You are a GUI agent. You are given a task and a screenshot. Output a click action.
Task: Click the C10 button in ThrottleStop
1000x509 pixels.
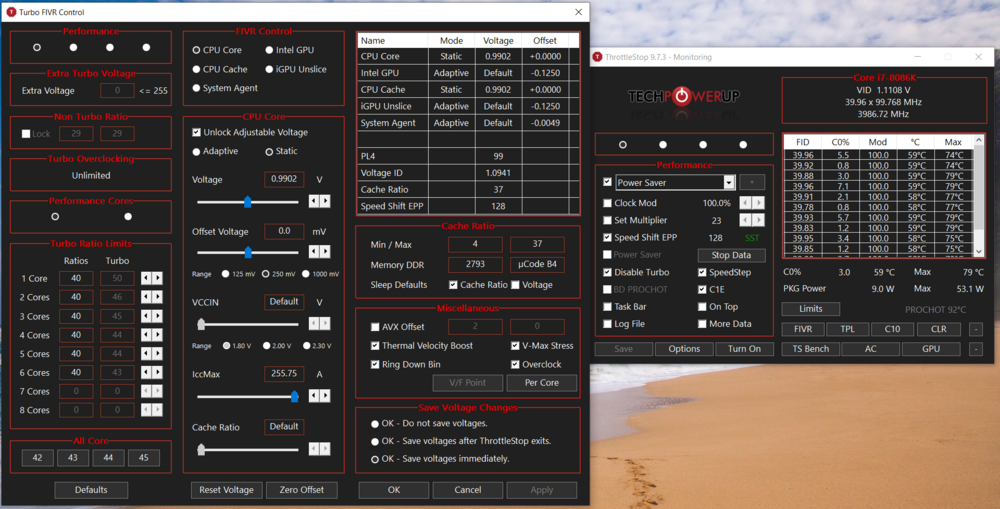(x=892, y=329)
